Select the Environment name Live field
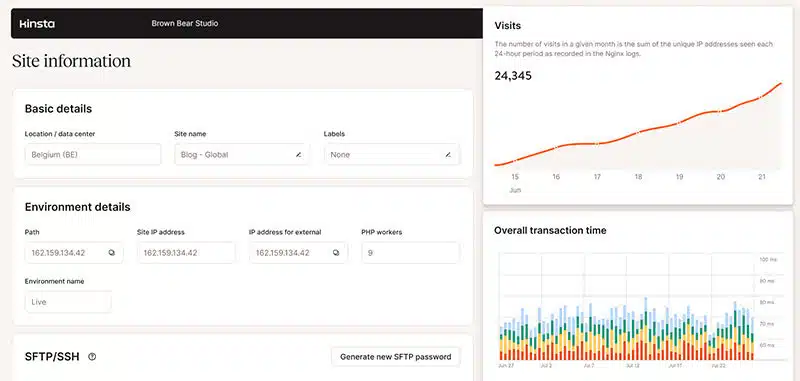This screenshot has width=800, height=381. point(68,302)
